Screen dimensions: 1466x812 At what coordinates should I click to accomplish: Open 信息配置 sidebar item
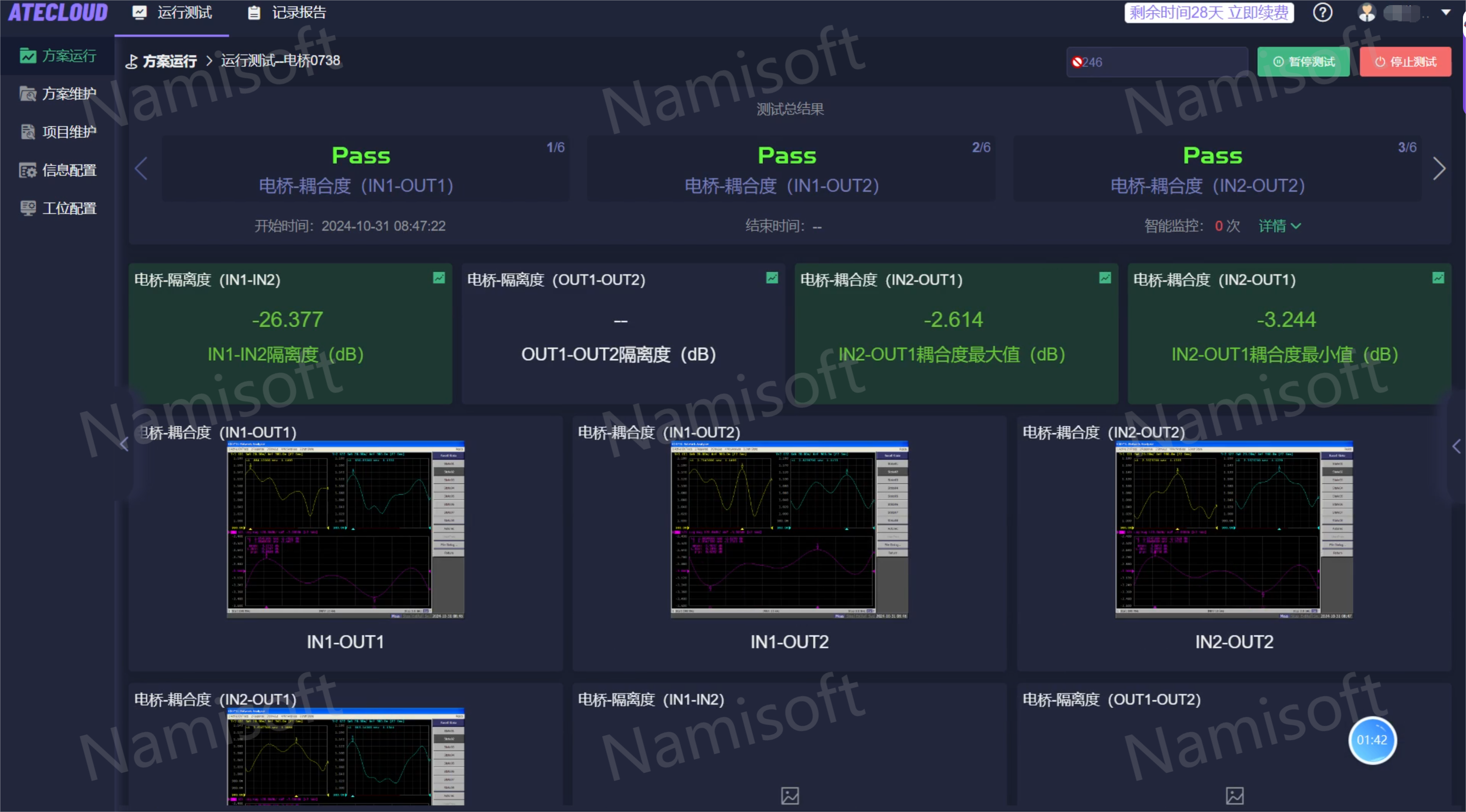pyautogui.click(x=58, y=170)
